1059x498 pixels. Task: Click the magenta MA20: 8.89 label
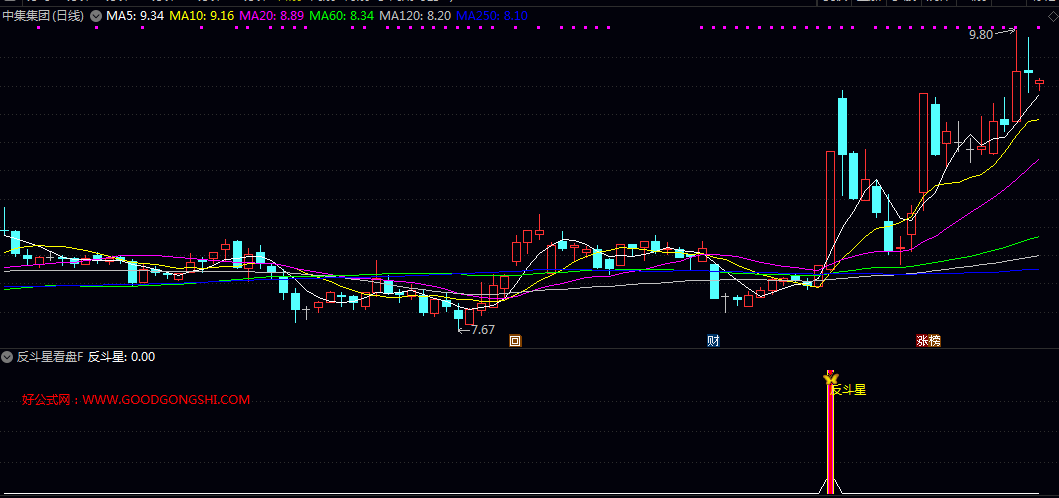(272, 16)
